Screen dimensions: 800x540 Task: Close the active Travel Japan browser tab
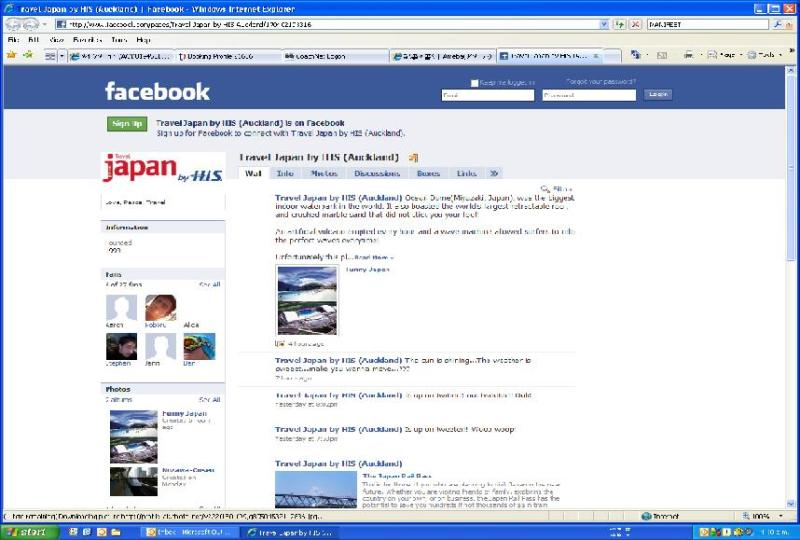click(x=595, y=56)
